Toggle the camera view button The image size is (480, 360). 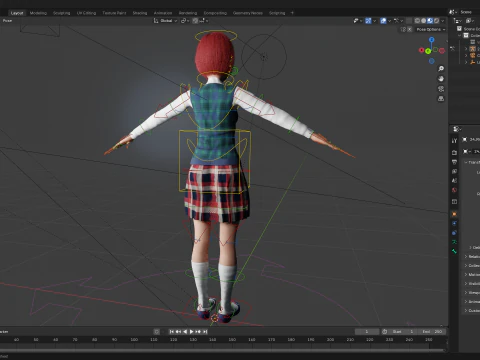441,89
